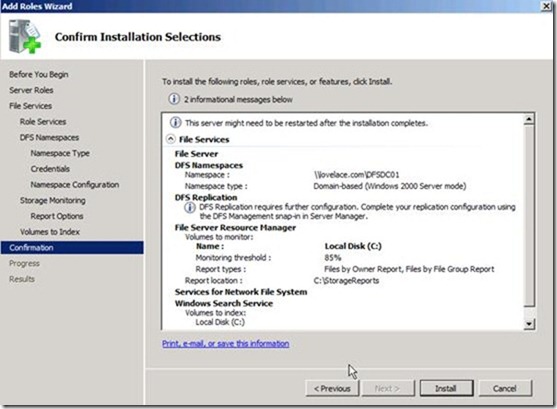Click the Previous button
This screenshot has width=557, height=409.
pyautogui.click(x=332, y=388)
